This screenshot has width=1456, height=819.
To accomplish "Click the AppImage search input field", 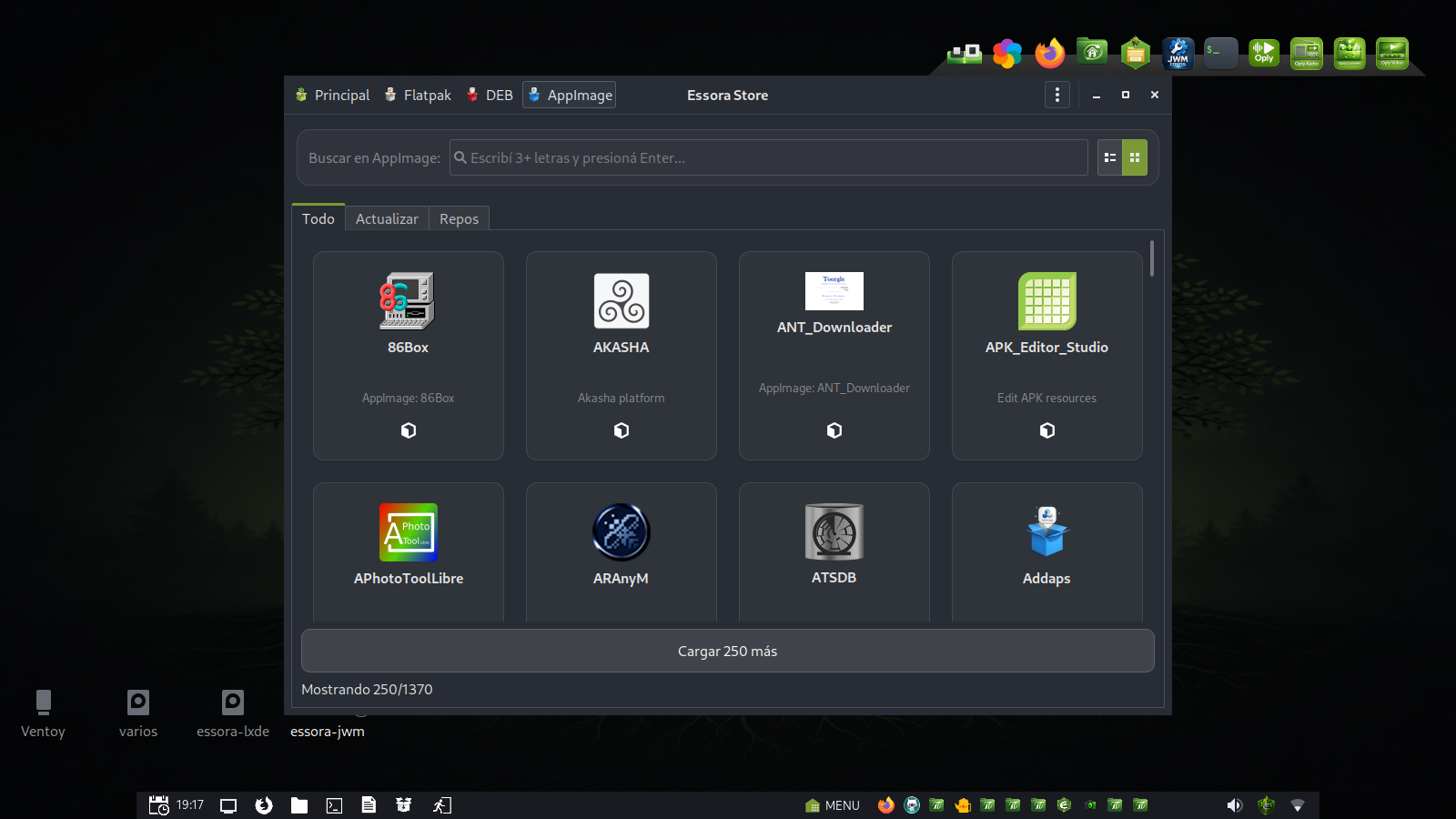I will tap(769, 157).
